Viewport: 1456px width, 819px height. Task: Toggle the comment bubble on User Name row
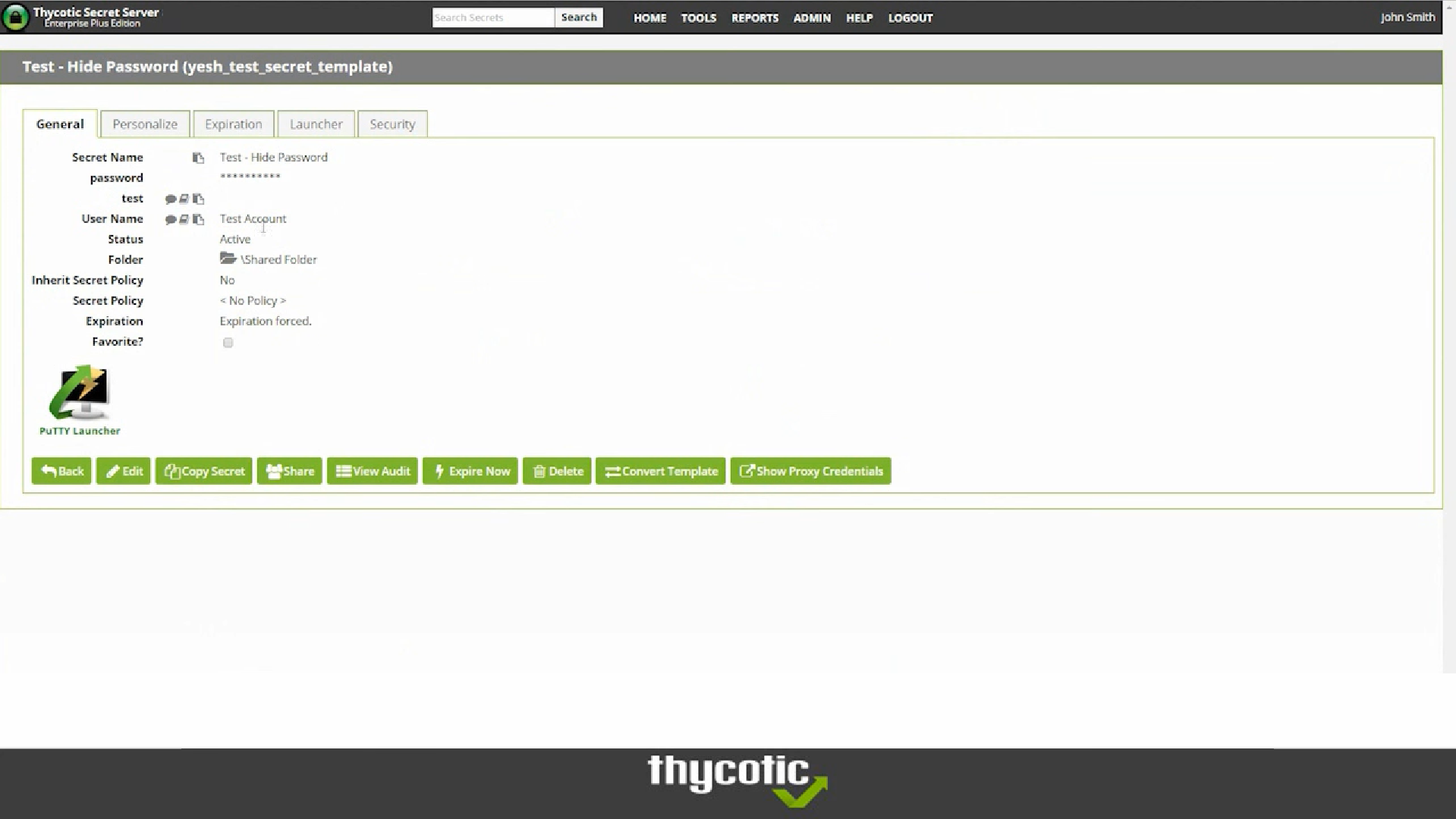(171, 219)
